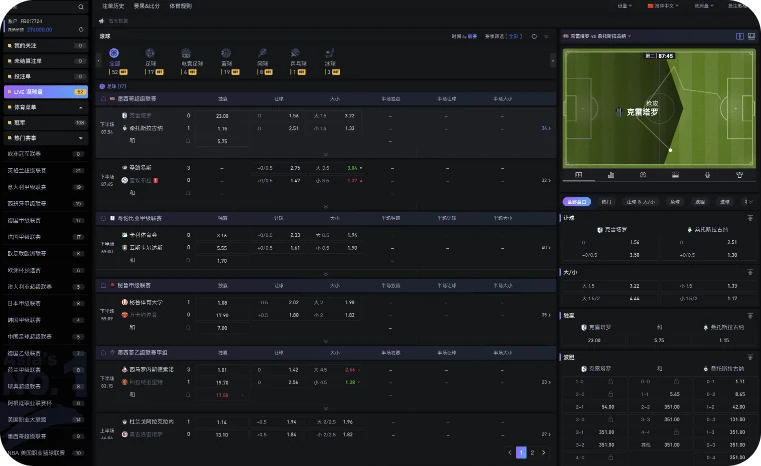Refresh the account balance with circular arrow

81,30
